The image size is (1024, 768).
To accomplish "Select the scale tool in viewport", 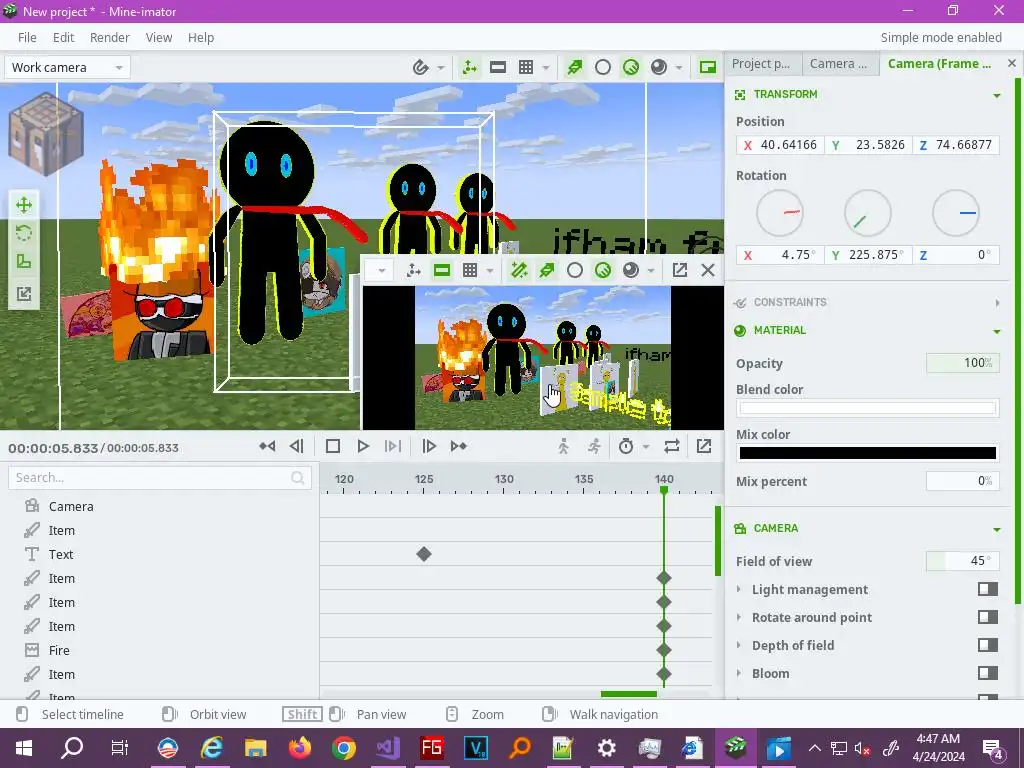I will [24, 263].
